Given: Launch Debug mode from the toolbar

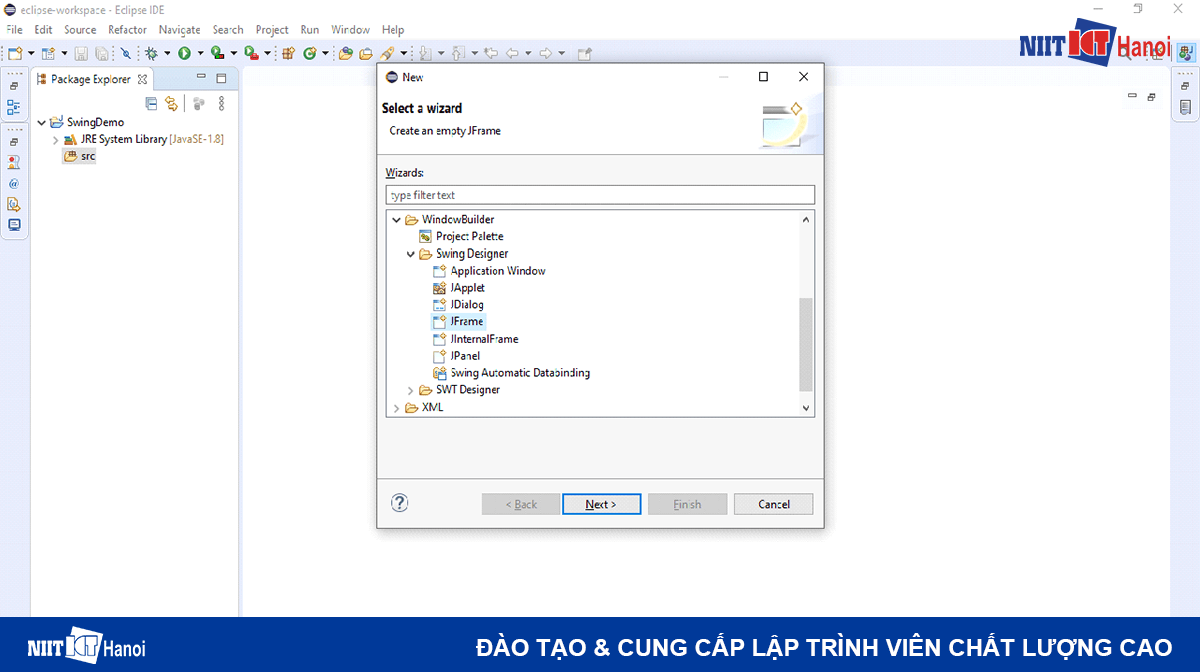Looking at the screenshot, I should pos(151,52).
